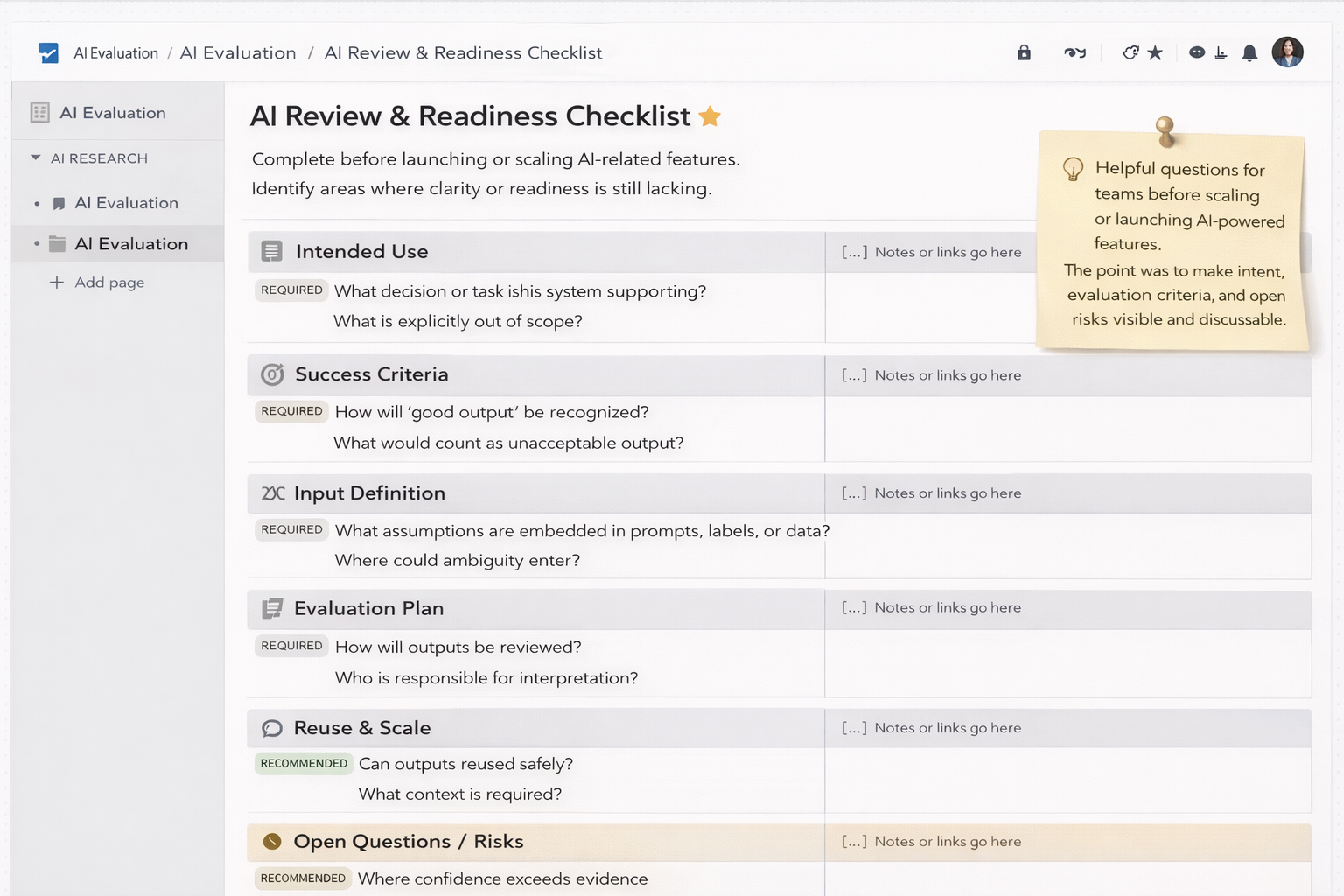Click the pushpin on the sticky note
The width and height of the screenshot is (1344, 896).
tap(1165, 130)
